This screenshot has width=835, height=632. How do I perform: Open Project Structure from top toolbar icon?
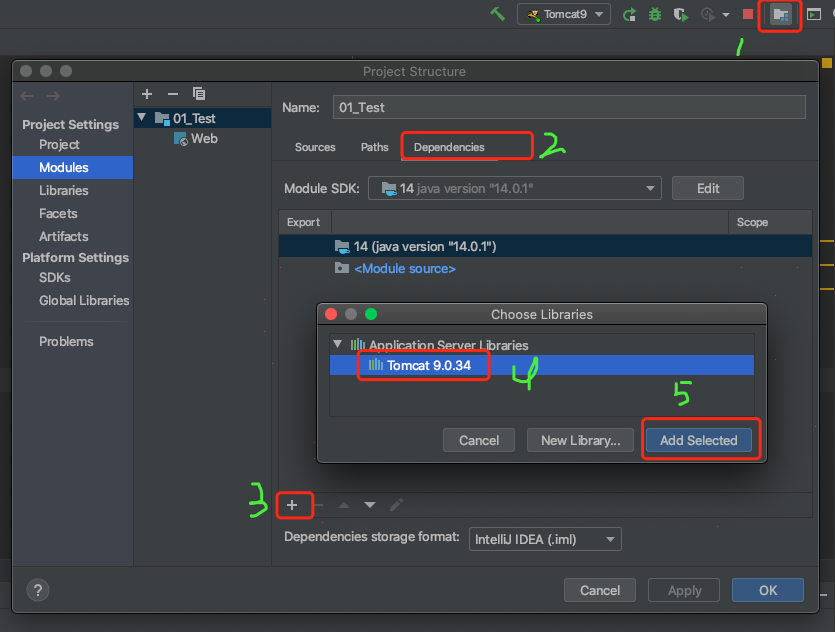coord(781,15)
